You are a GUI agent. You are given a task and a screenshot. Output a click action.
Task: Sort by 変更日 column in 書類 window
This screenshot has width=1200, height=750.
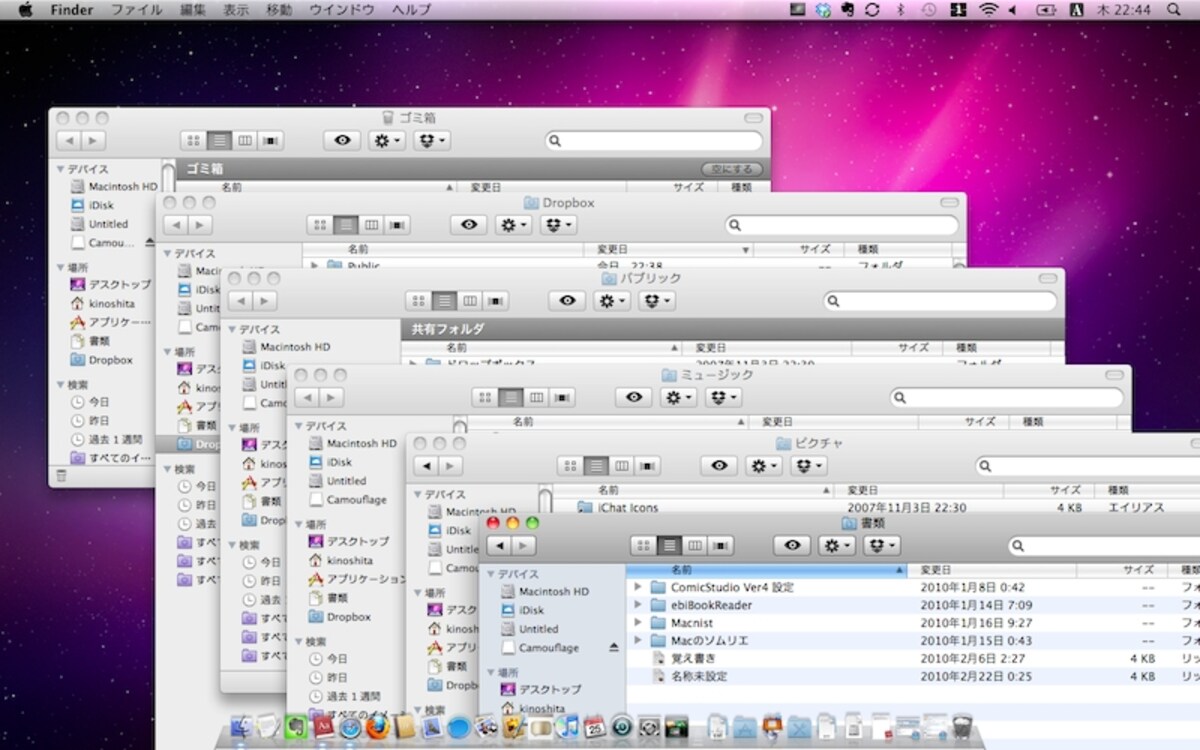[x=990, y=571]
